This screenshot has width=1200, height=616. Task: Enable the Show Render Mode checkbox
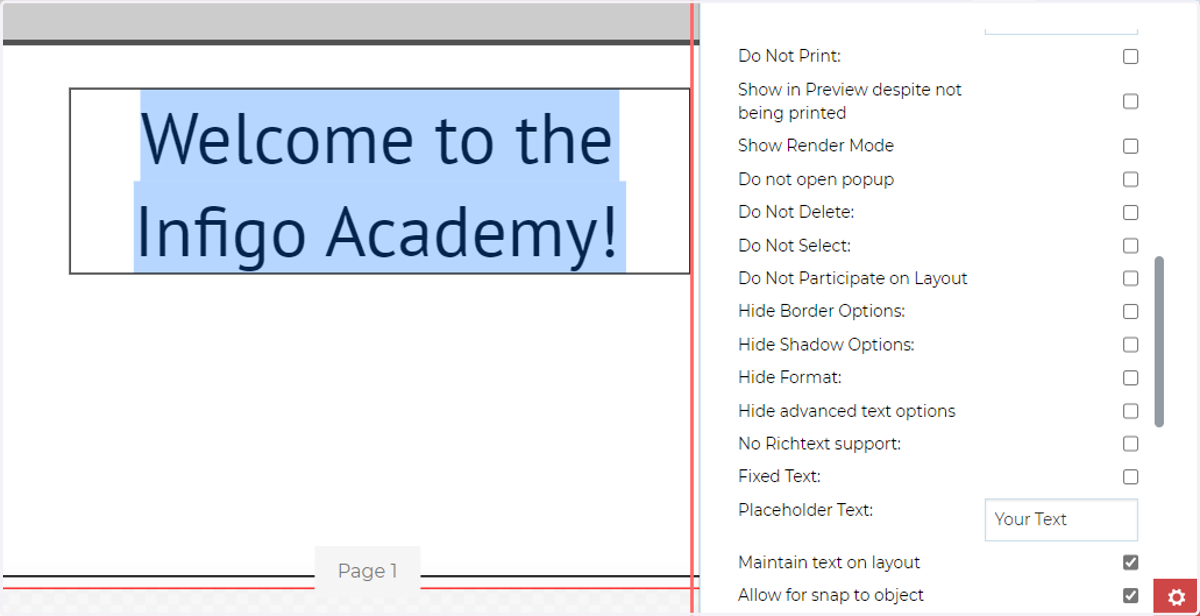click(x=1130, y=146)
